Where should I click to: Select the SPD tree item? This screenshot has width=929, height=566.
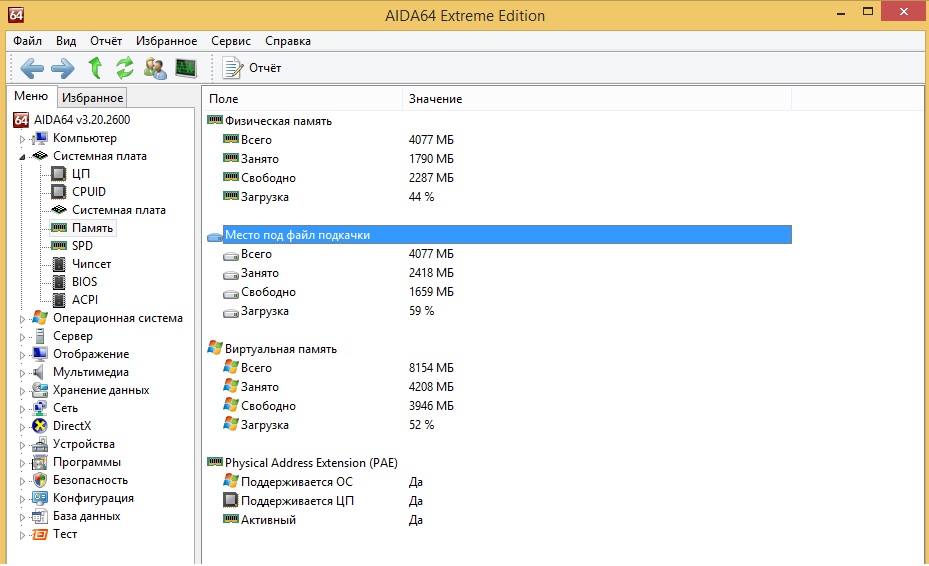tap(82, 246)
